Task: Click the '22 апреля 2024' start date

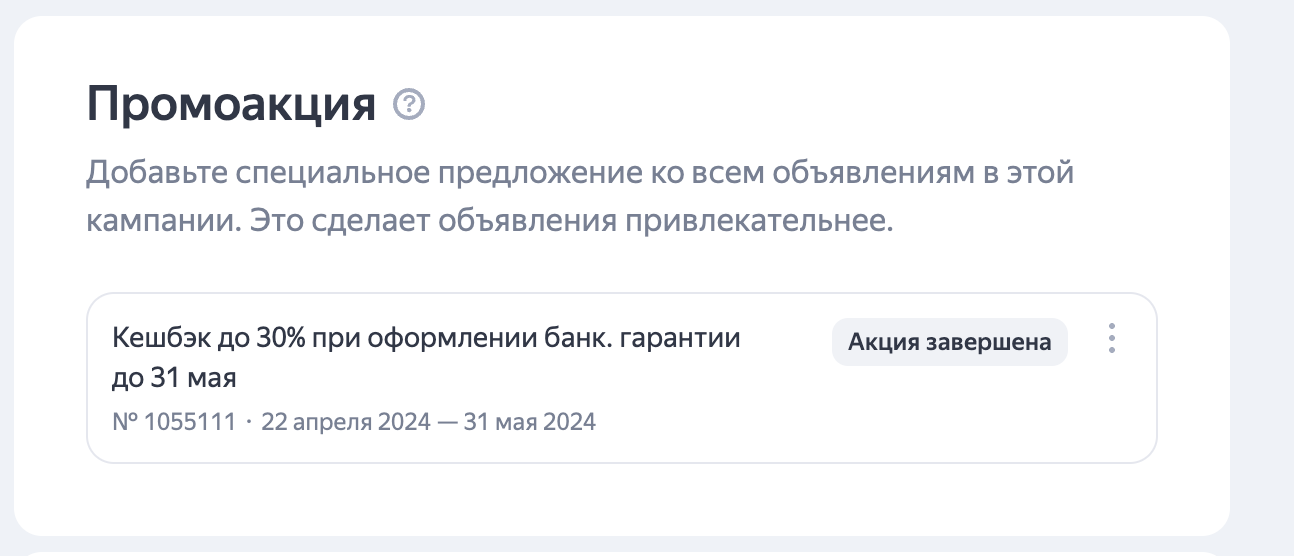Action: click(x=344, y=422)
